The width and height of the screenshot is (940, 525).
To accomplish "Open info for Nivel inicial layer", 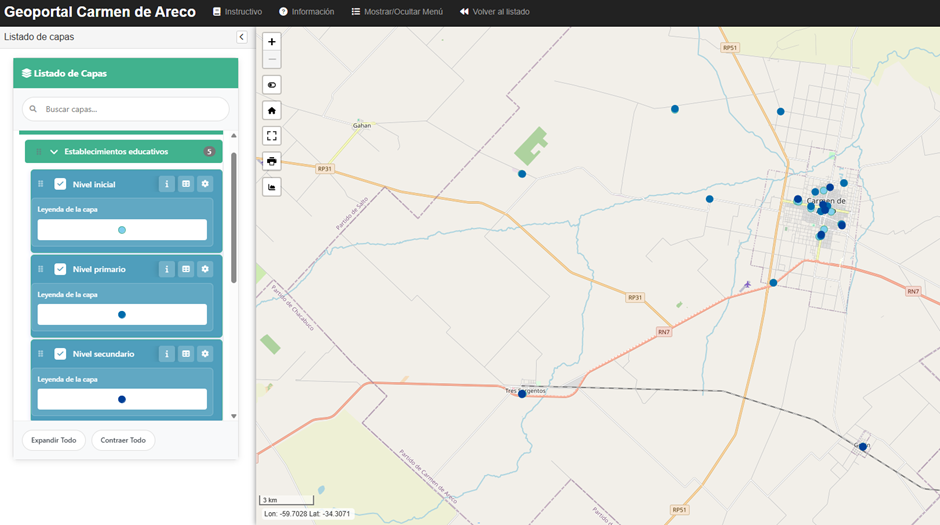I will (167, 184).
